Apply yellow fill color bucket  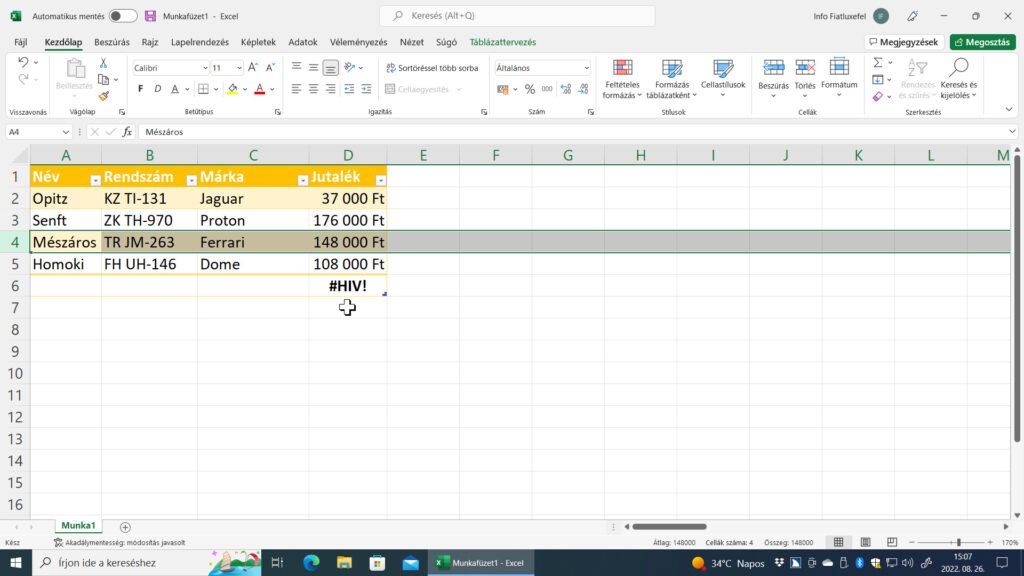click(232, 89)
